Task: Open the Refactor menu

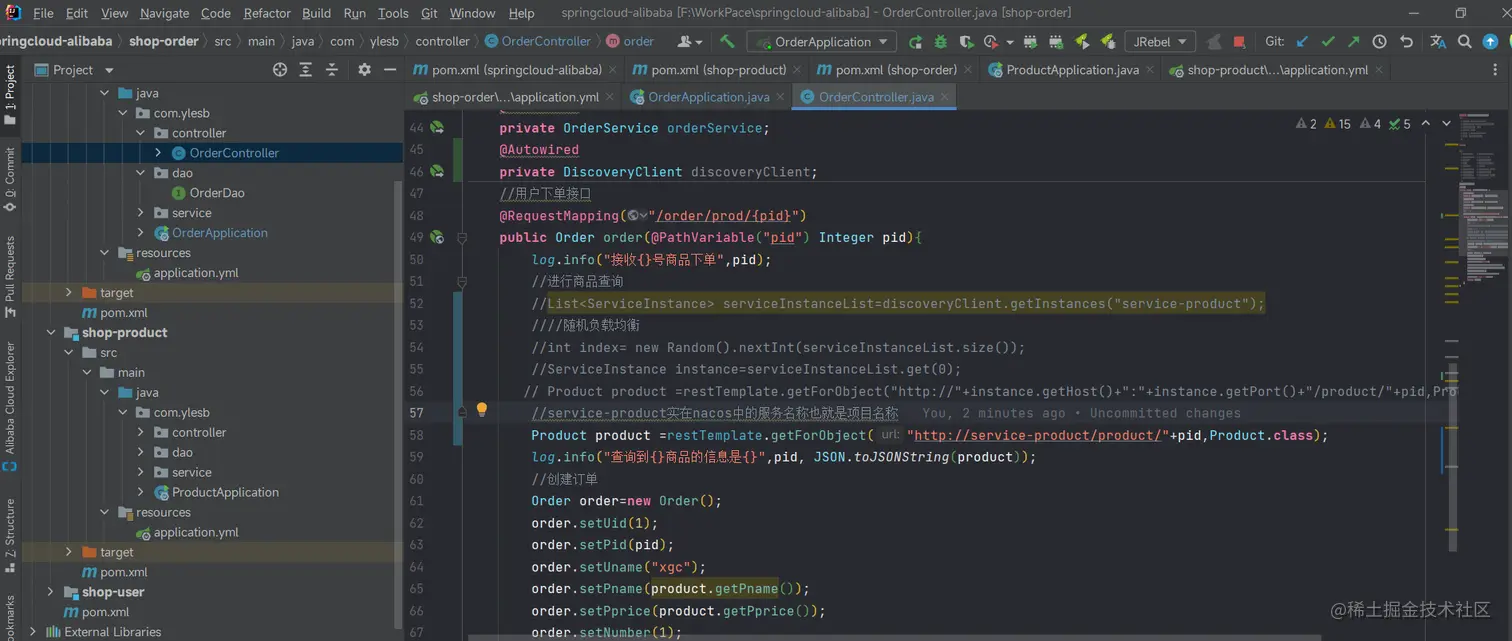Action: (267, 13)
